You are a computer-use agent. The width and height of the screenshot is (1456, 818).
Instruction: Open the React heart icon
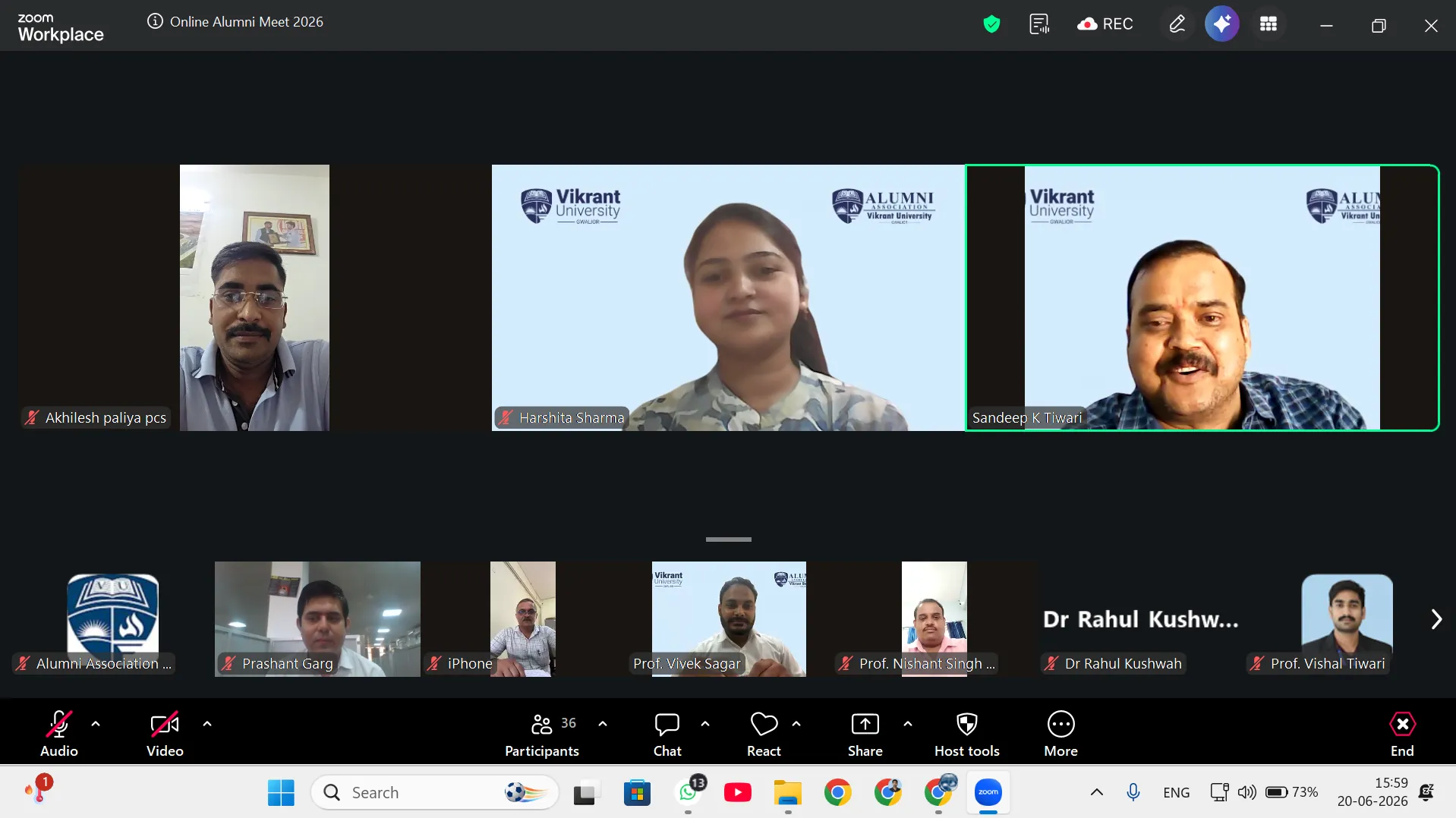(x=764, y=735)
